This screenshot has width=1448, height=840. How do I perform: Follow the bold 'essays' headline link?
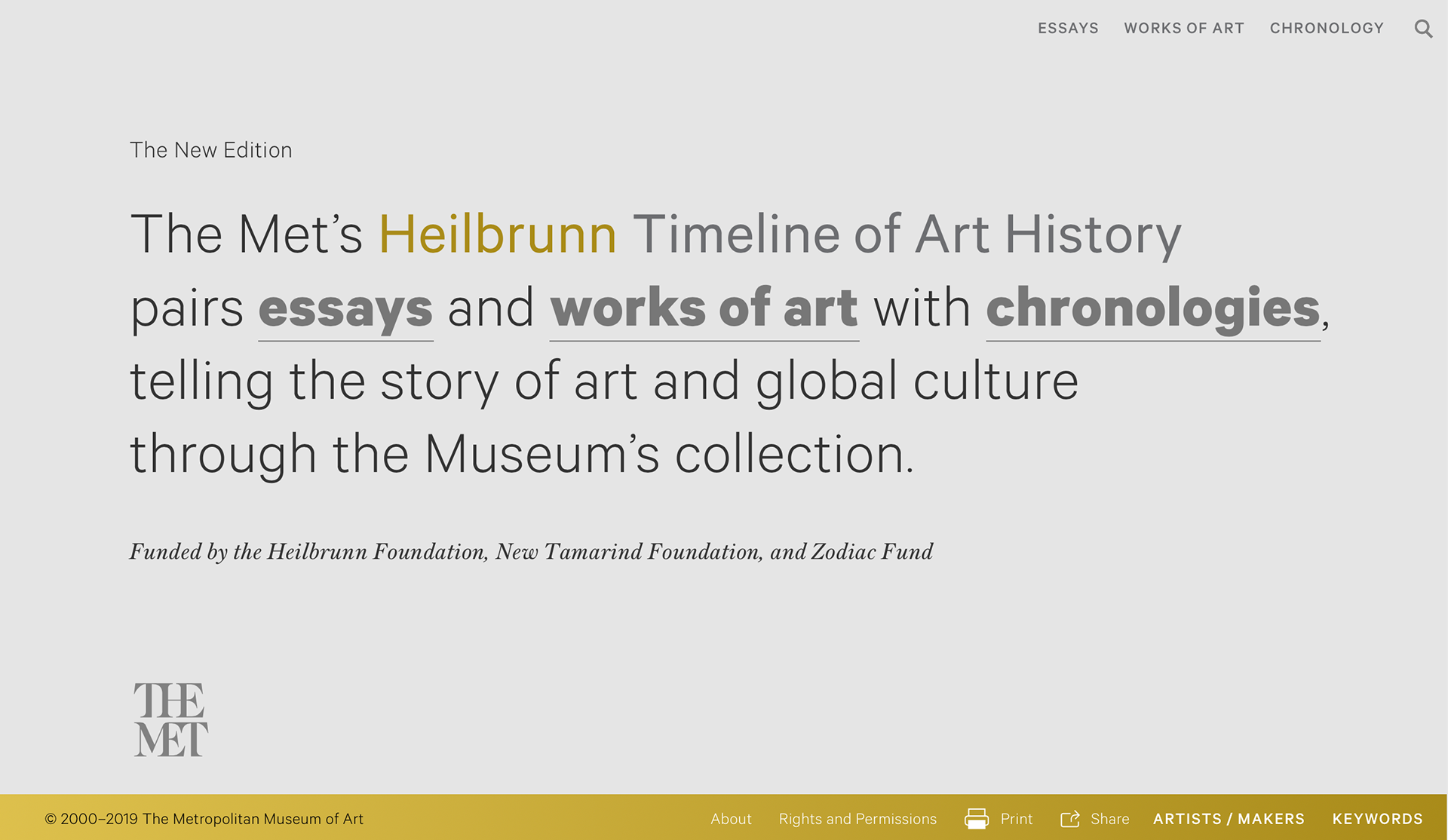click(345, 309)
